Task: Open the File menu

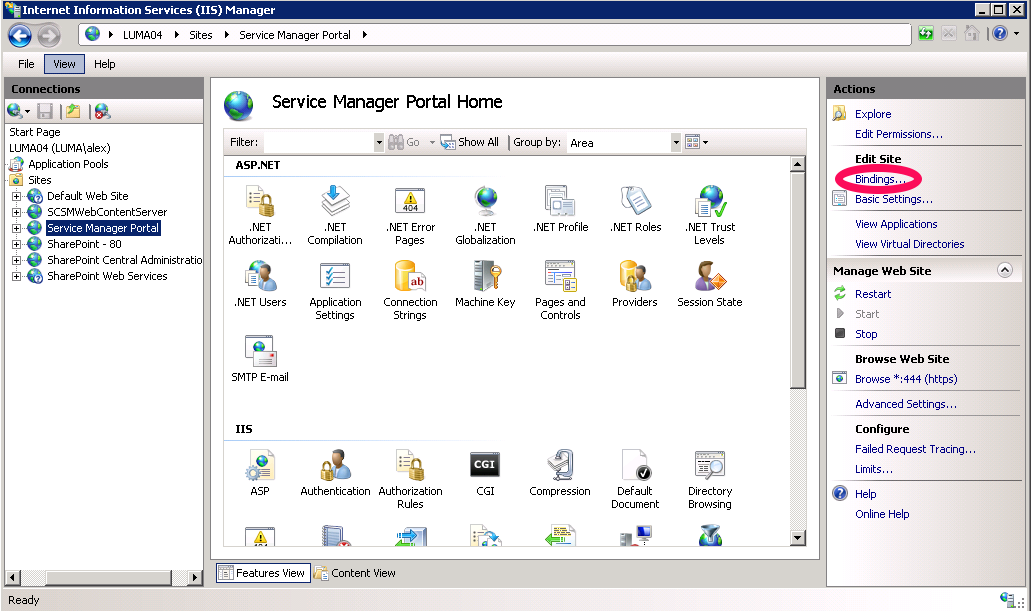Action: 26,64
